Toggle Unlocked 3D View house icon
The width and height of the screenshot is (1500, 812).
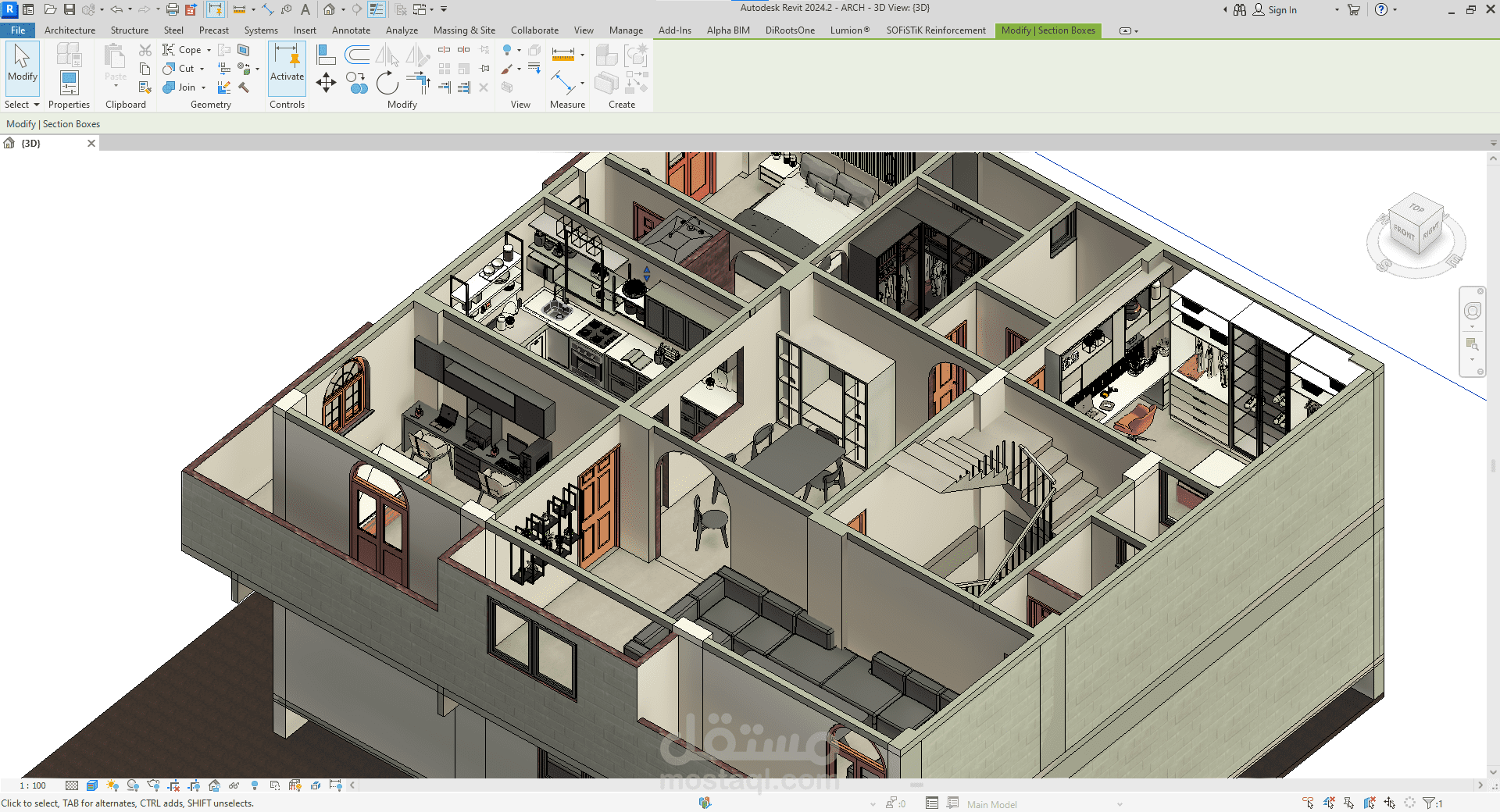click(214, 785)
